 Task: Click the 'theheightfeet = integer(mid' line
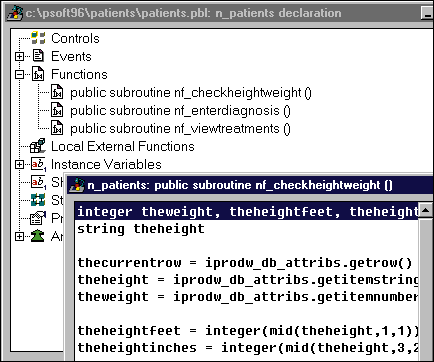click(247, 331)
